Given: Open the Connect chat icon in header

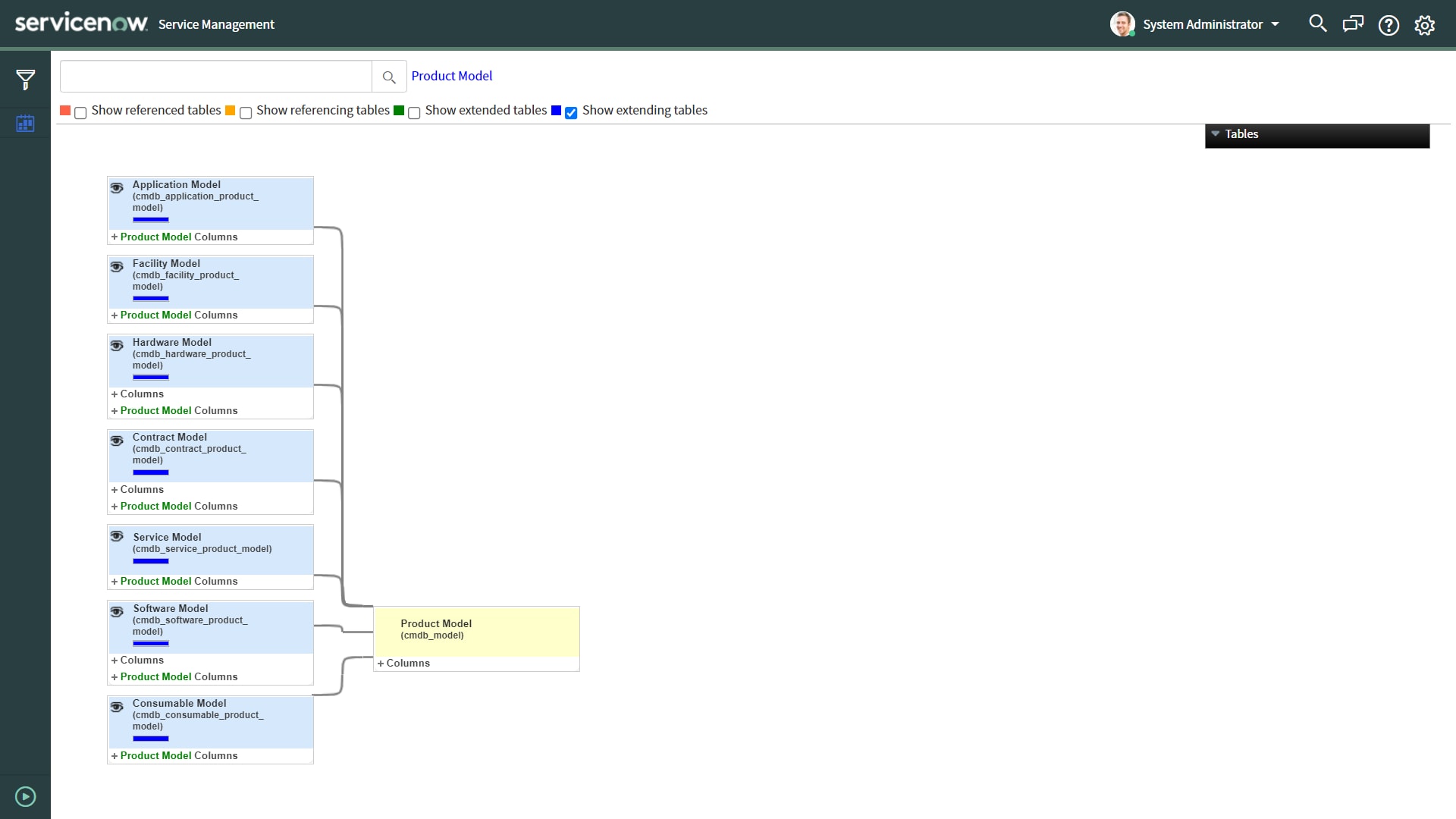Looking at the screenshot, I should [x=1353, y=24].
